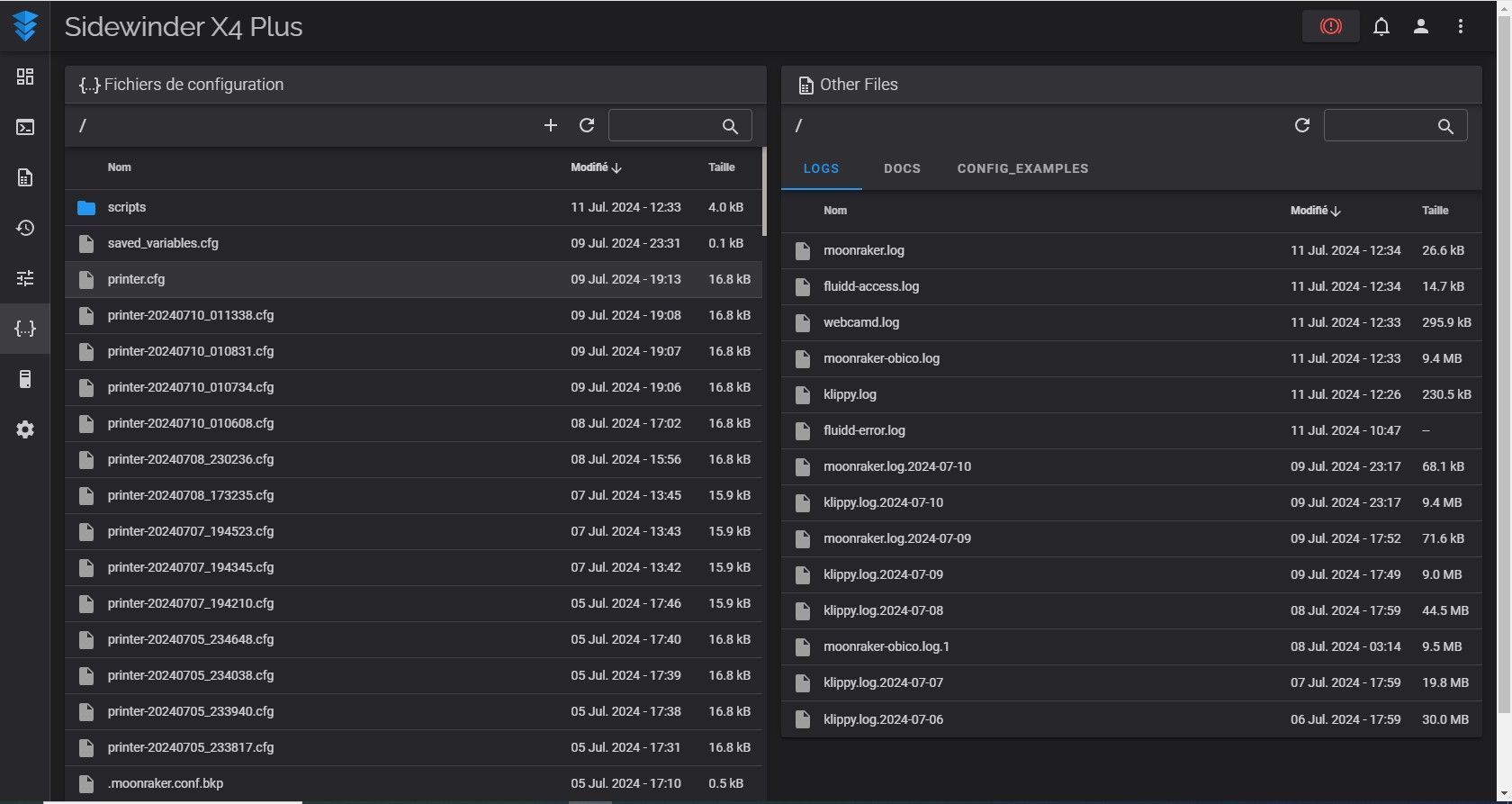Open the notifications bell
This screenshot has width=1512, height=804.
[1381, 27]
